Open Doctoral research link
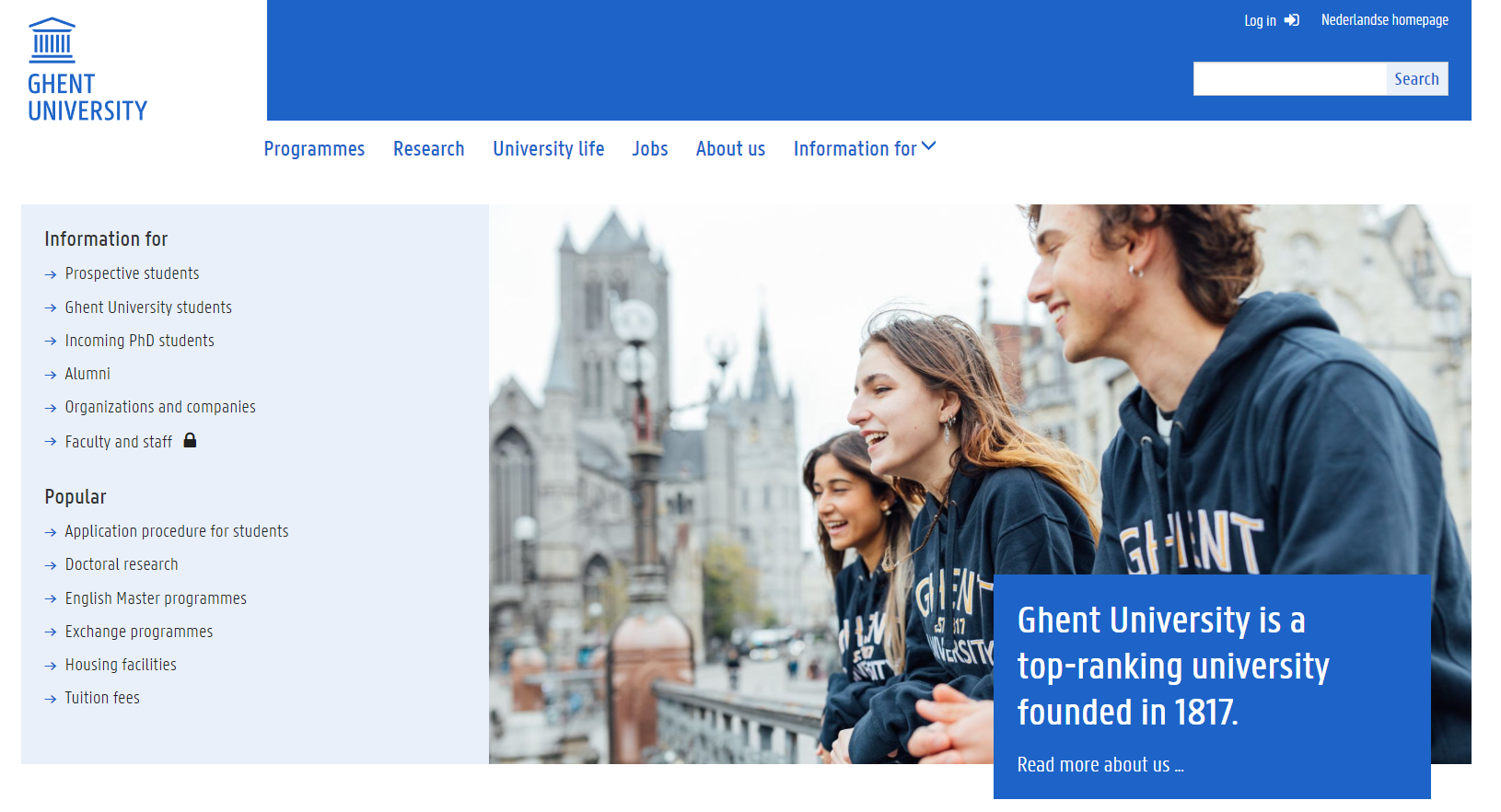This screenshot has height=812, width=1501. [122, 564]
